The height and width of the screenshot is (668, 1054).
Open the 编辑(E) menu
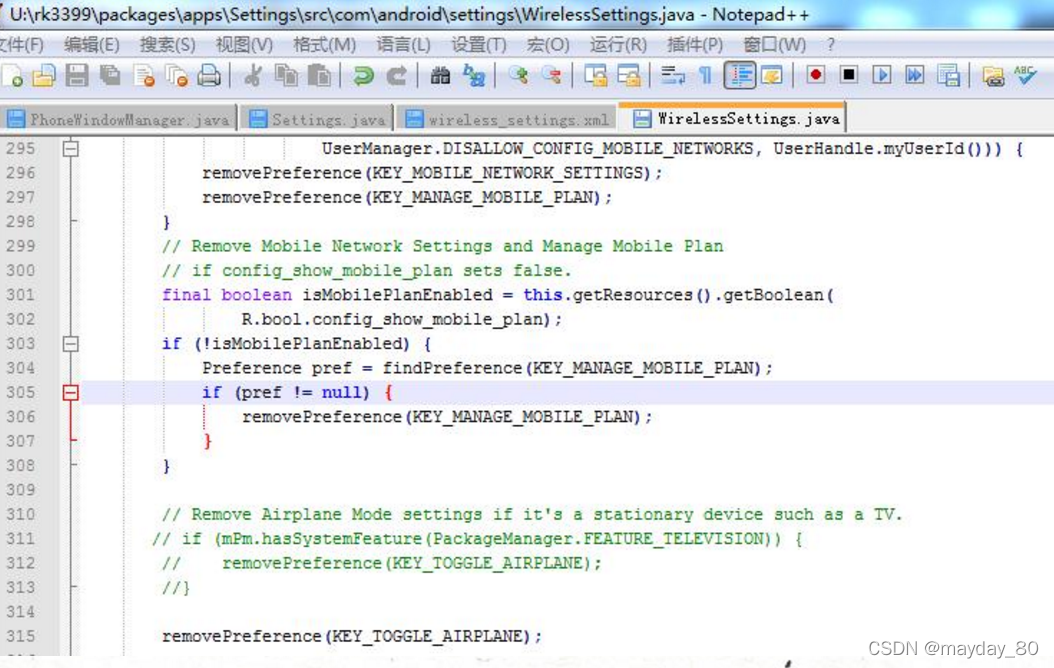pos(91,45)
